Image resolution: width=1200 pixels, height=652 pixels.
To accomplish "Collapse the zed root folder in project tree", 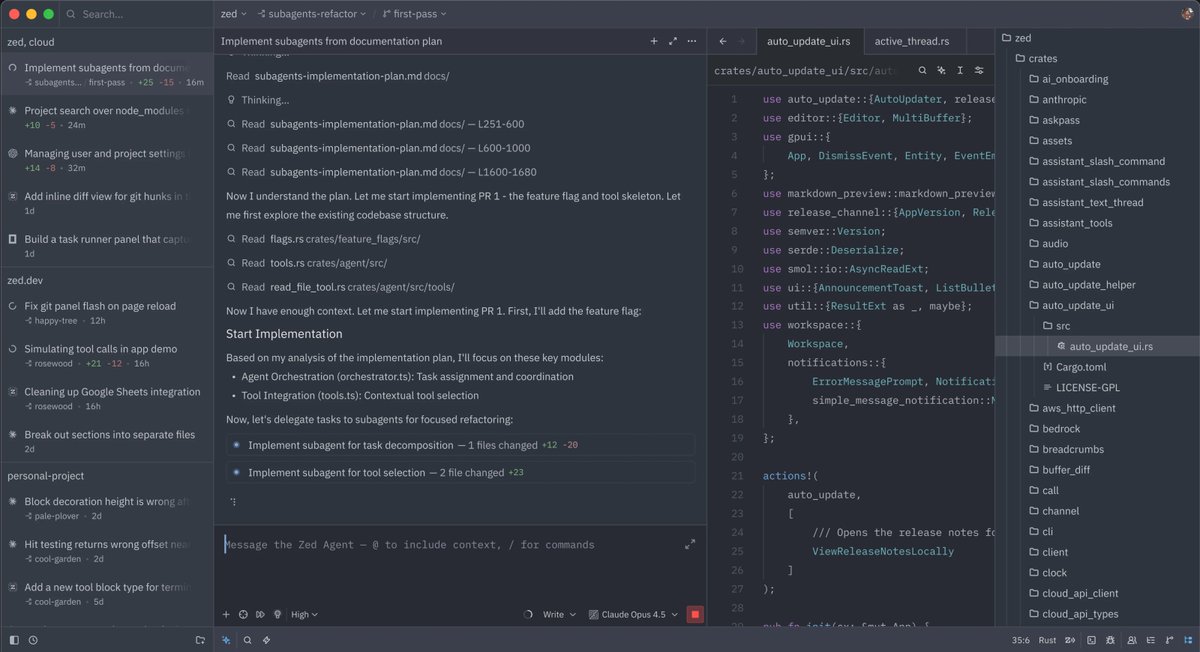I will tap(1098, 38).
